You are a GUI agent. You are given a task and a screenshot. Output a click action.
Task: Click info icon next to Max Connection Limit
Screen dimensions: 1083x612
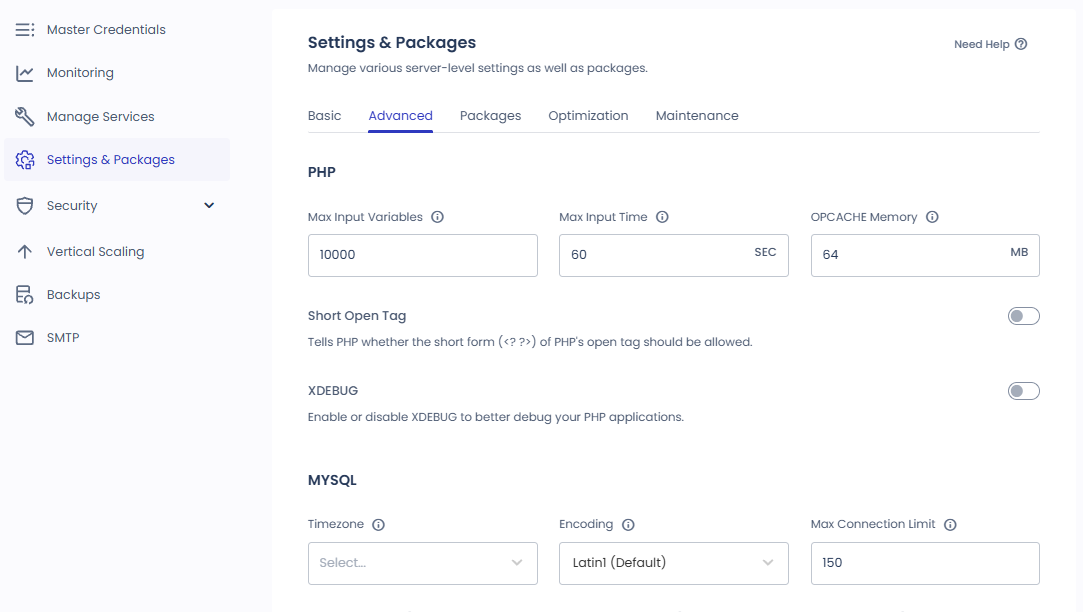coord(950,525)
